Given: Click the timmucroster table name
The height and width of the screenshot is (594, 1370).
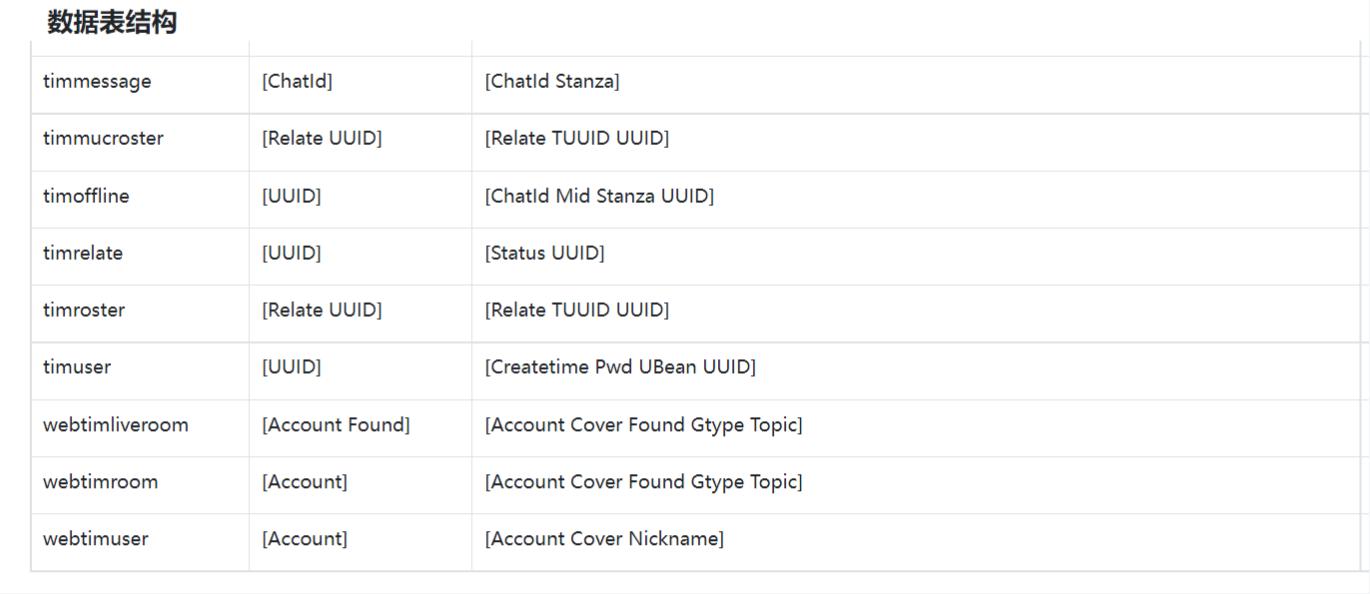Looking at the screenshot, I should [x=103, y=139].
